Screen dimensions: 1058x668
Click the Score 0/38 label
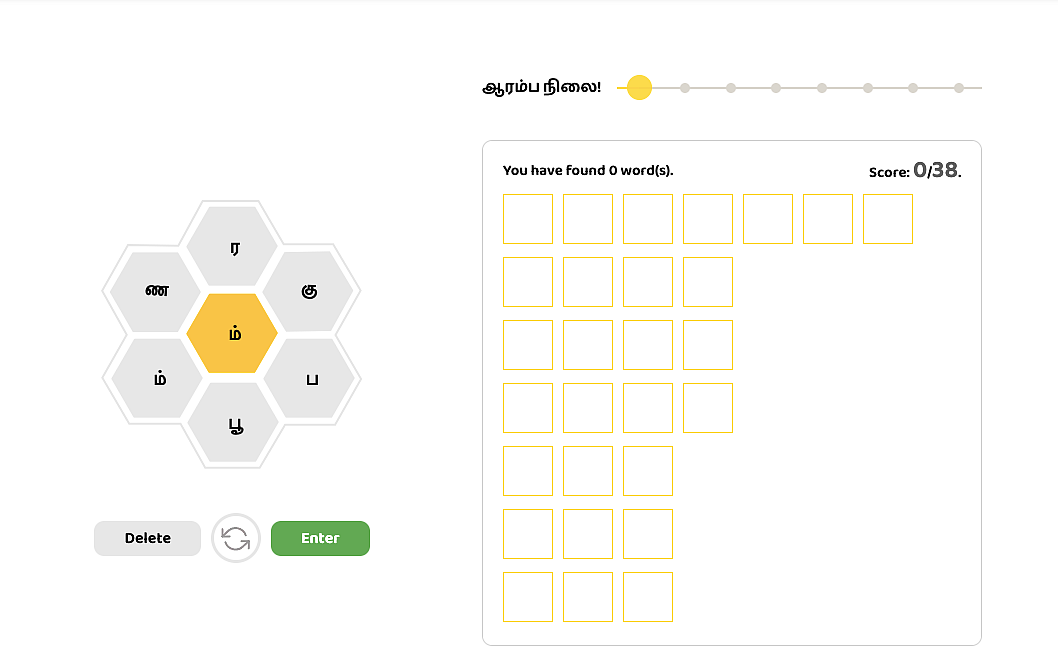tap(915, 171)
